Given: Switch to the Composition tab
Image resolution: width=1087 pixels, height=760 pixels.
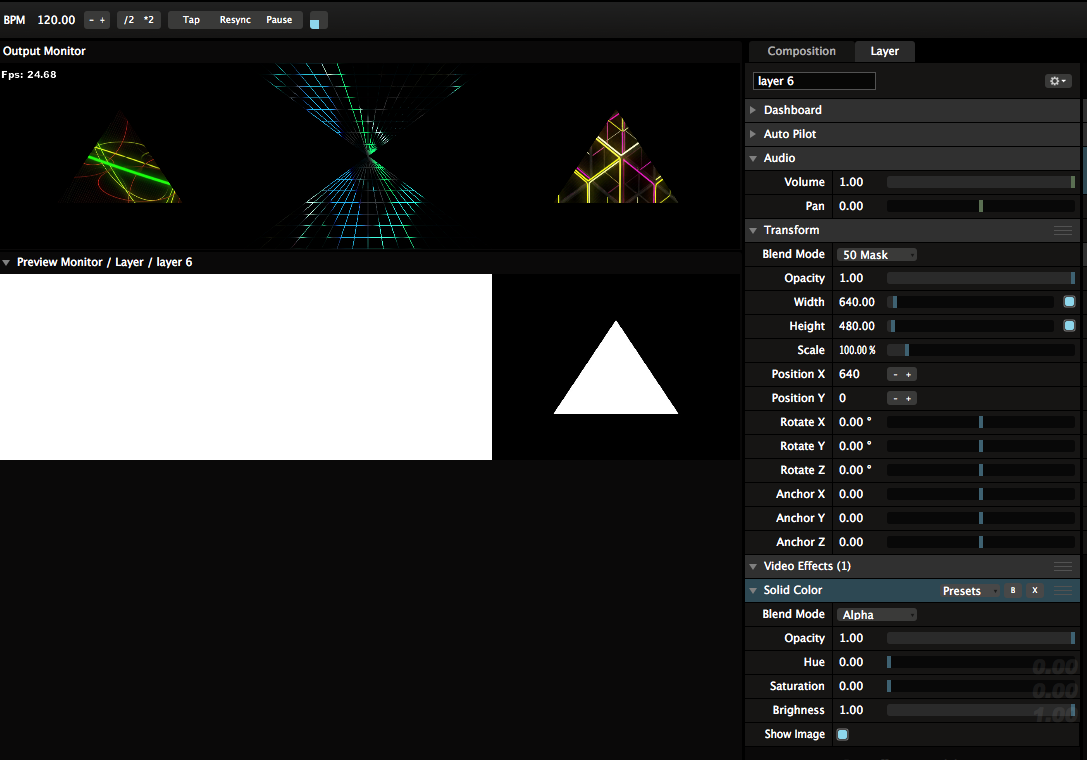Looking at the screenshot, I should click(801, 51).
